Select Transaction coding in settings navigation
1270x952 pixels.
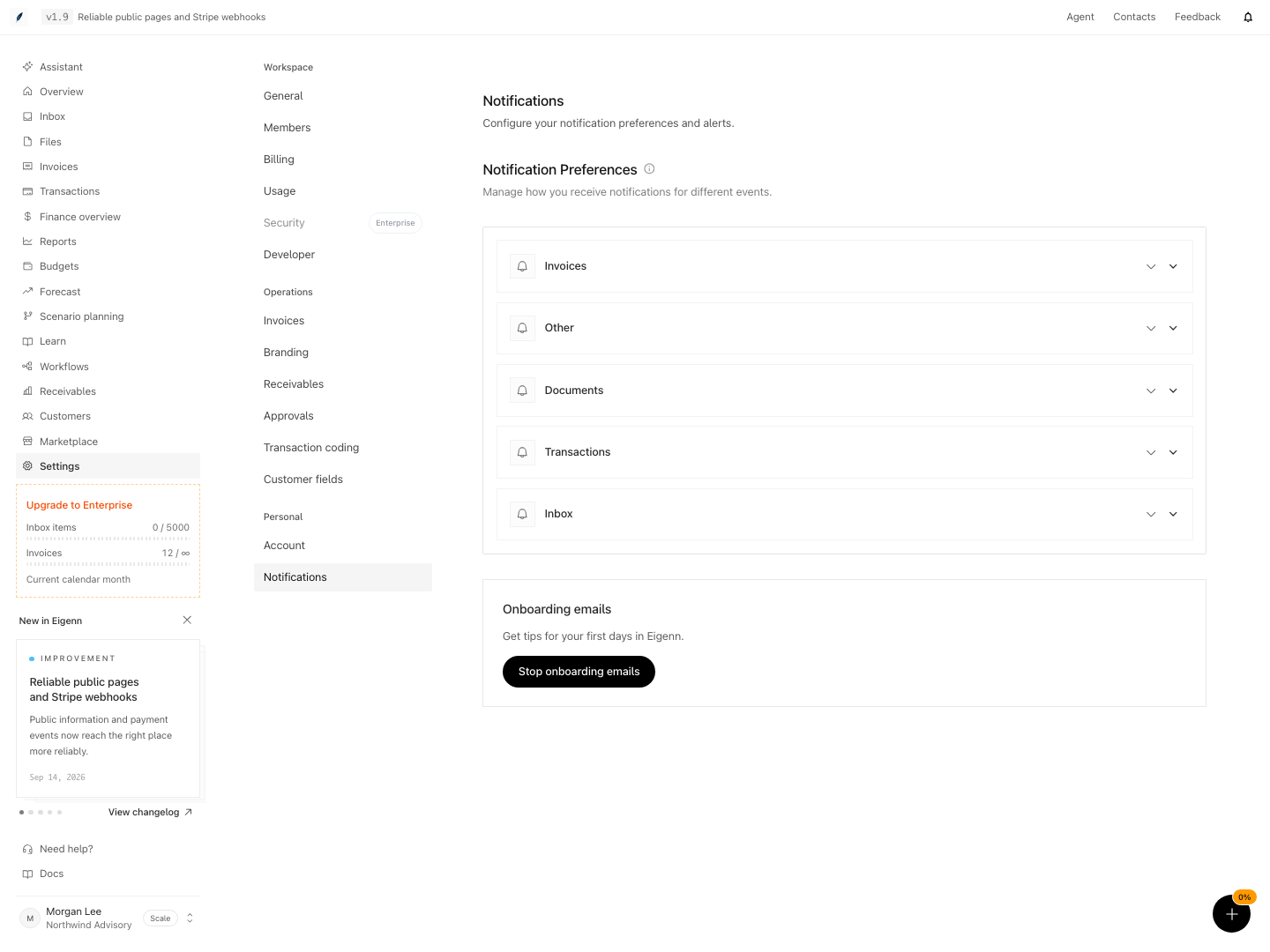(x=343, y=448)
